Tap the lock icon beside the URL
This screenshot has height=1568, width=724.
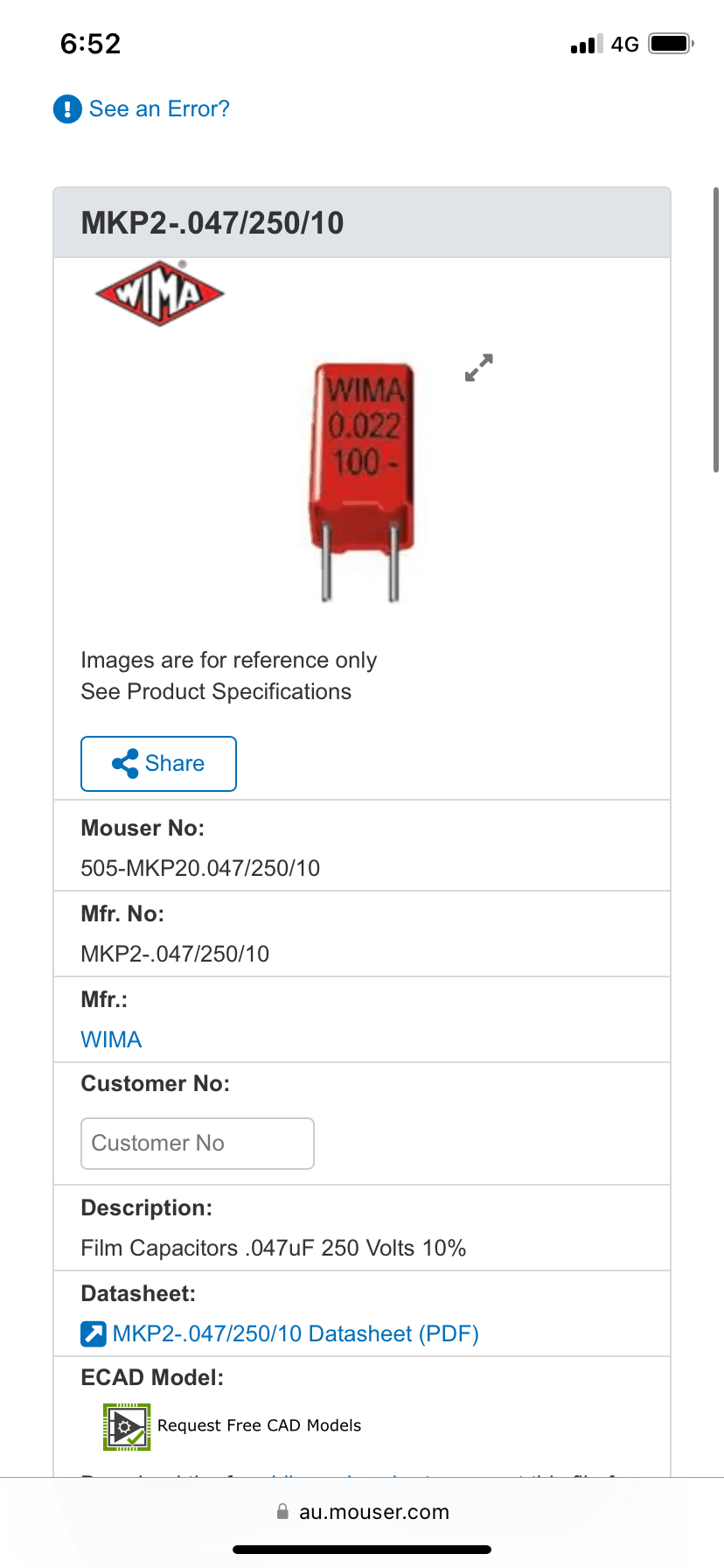(282, 1512)
